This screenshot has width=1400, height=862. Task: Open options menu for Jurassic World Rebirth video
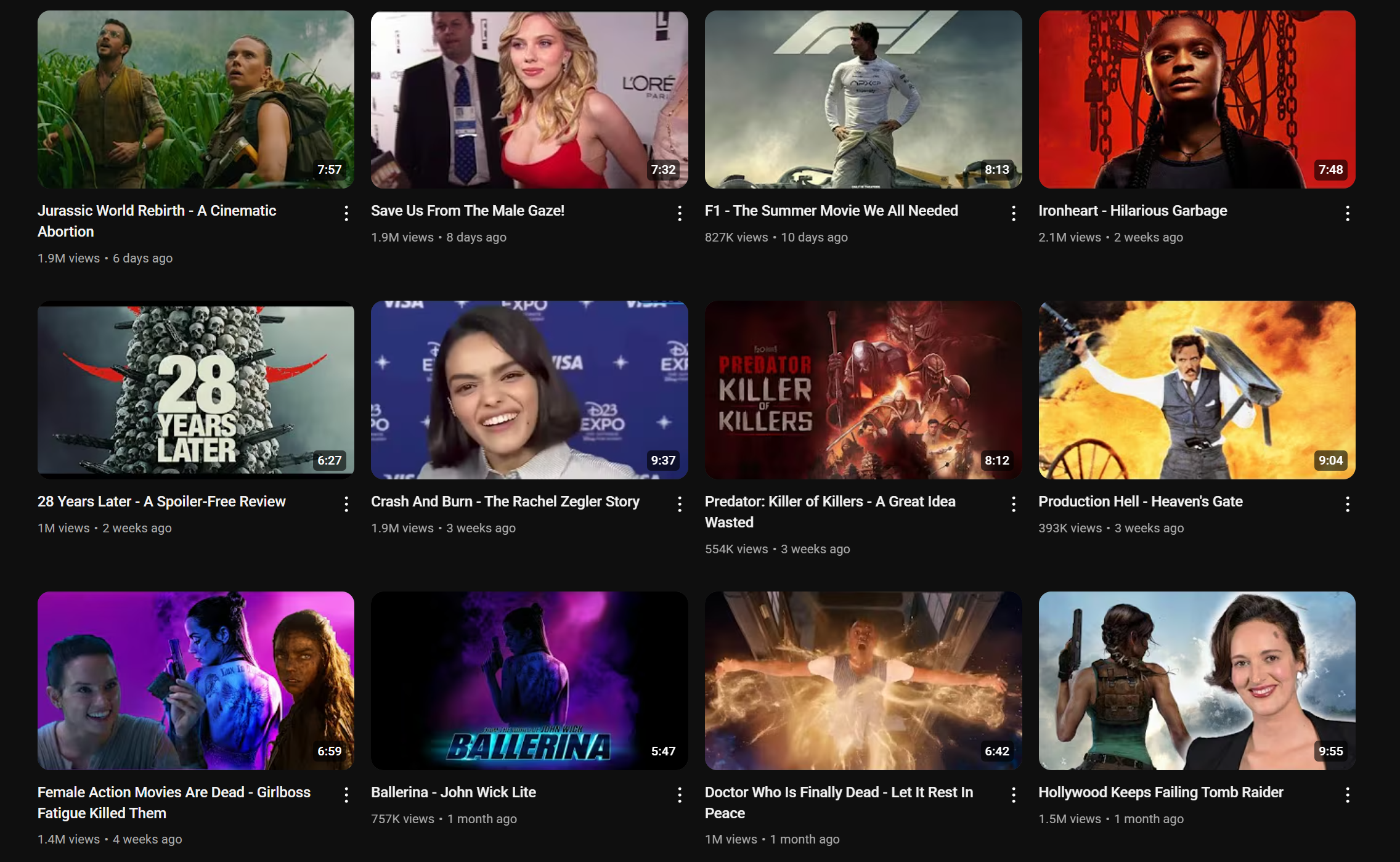[x=346, y=213]
